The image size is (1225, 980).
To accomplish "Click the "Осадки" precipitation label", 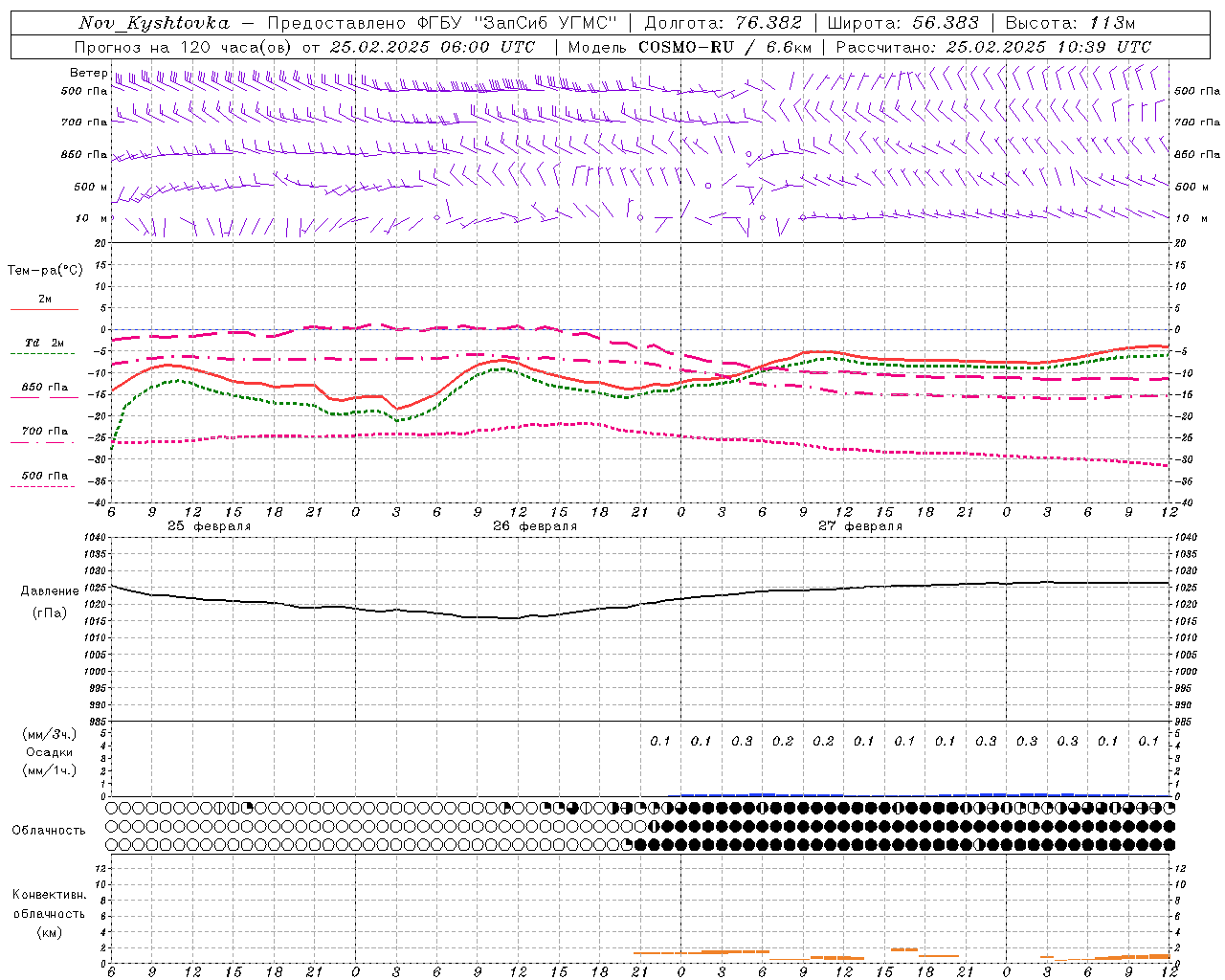I will [x=50, y=752].
